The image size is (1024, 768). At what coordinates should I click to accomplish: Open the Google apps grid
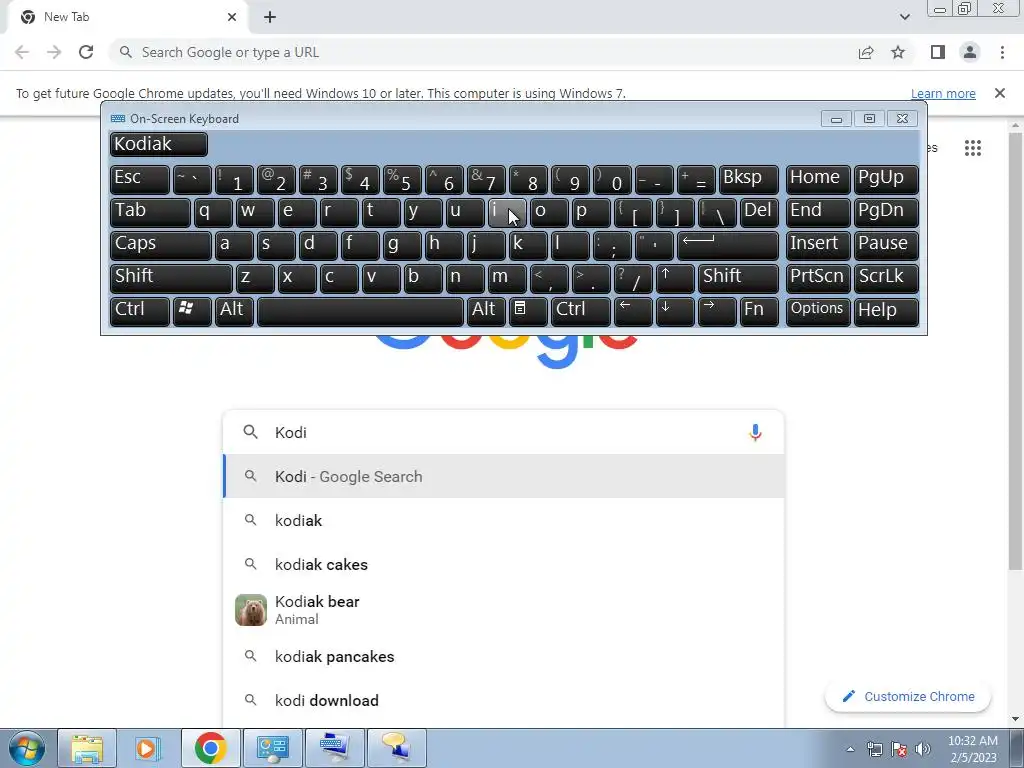tap(972, 148)
